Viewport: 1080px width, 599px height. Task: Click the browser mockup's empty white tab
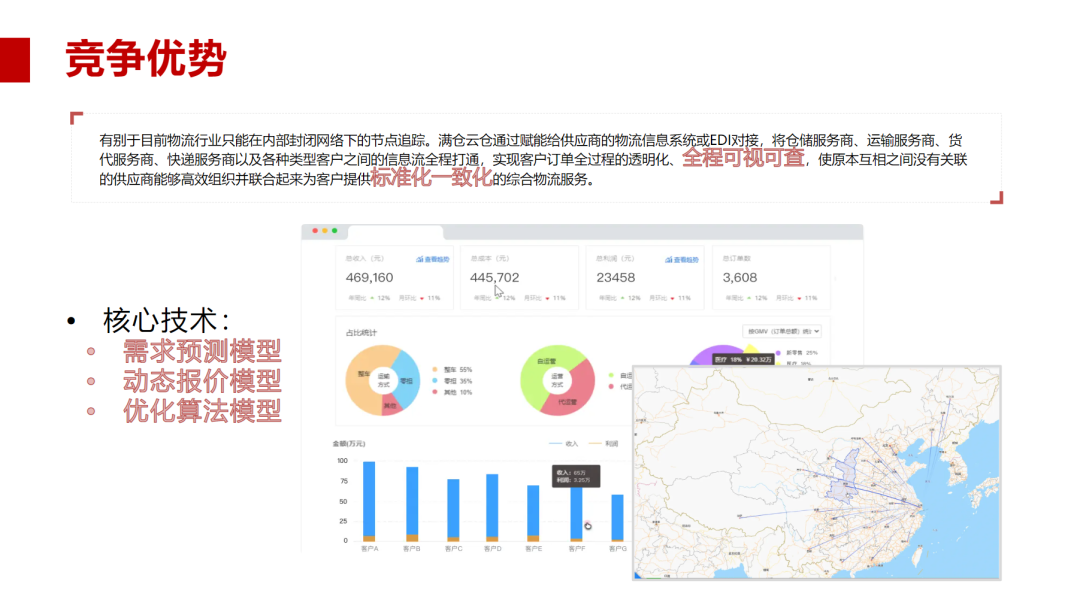pyautogui.click(x=395, y=232)
